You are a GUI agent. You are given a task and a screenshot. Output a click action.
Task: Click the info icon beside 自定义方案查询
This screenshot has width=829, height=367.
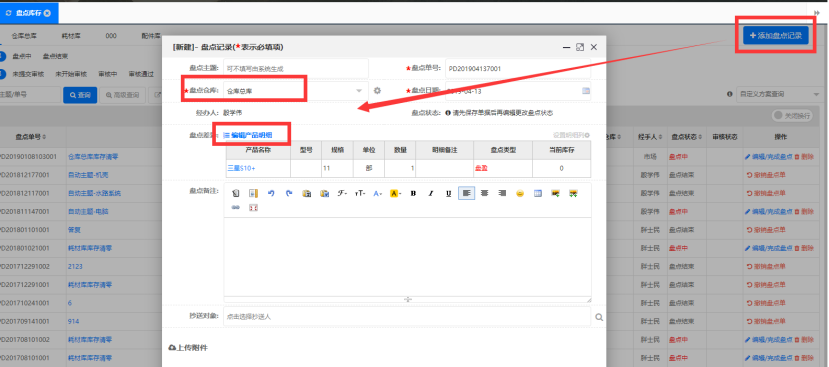tap(730, 94)
